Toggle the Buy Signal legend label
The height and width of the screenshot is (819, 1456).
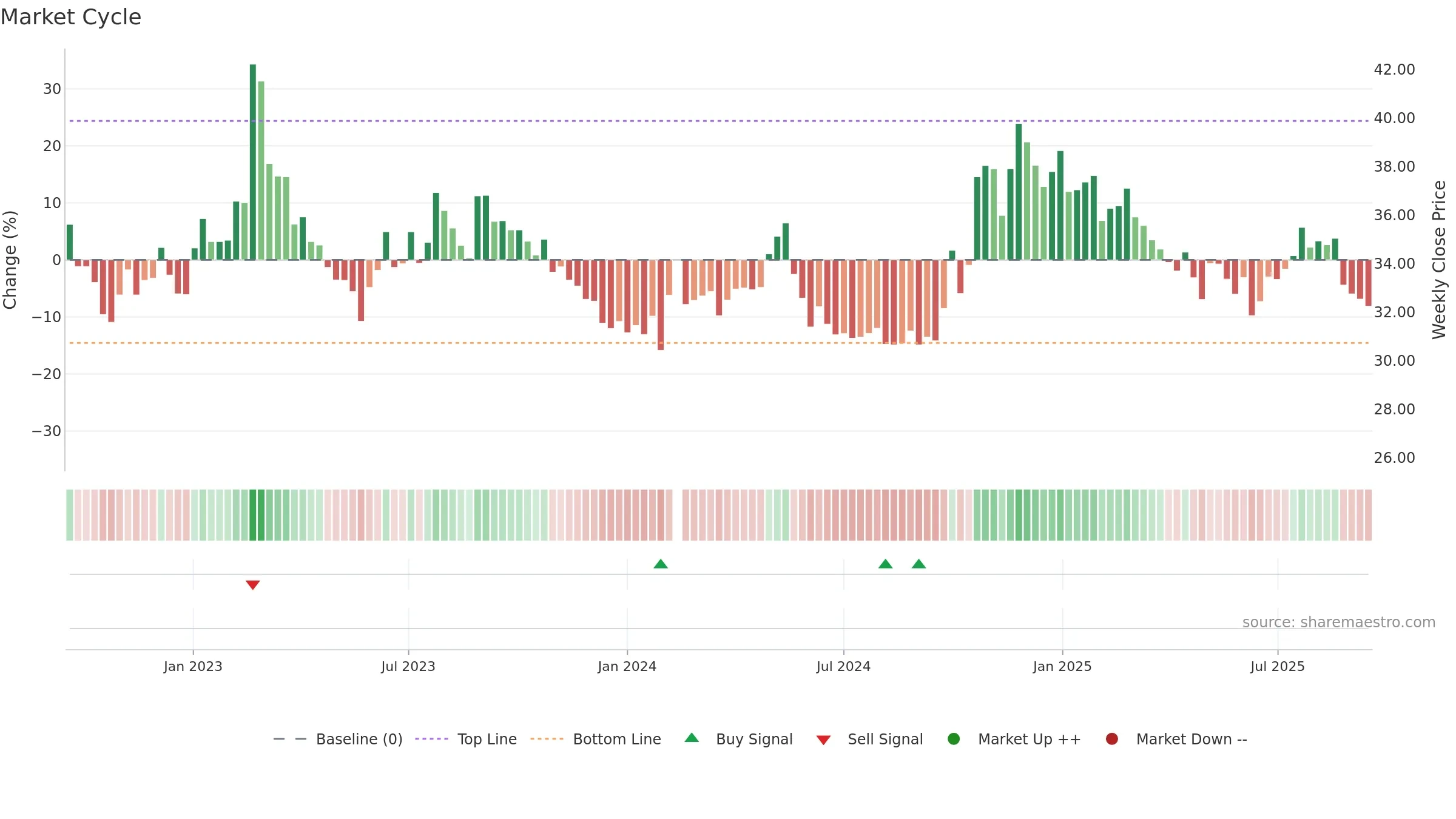coord(754,739)
